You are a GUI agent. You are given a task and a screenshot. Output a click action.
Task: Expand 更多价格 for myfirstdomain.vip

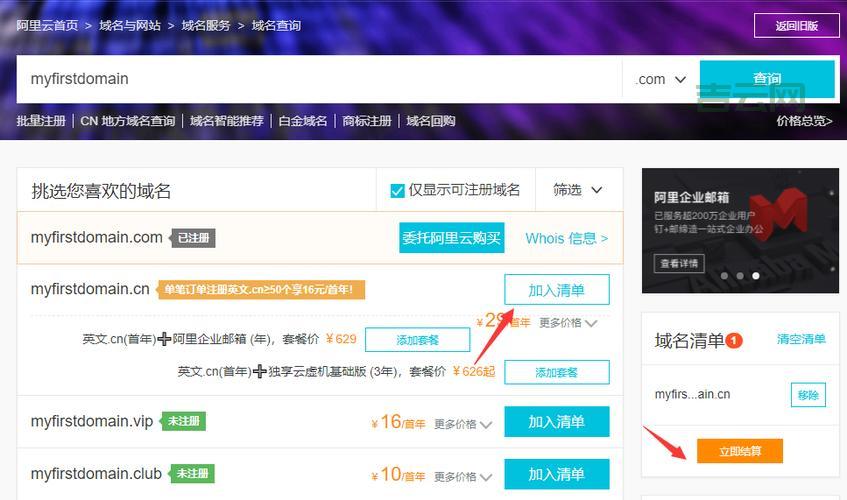pos(462,424)
